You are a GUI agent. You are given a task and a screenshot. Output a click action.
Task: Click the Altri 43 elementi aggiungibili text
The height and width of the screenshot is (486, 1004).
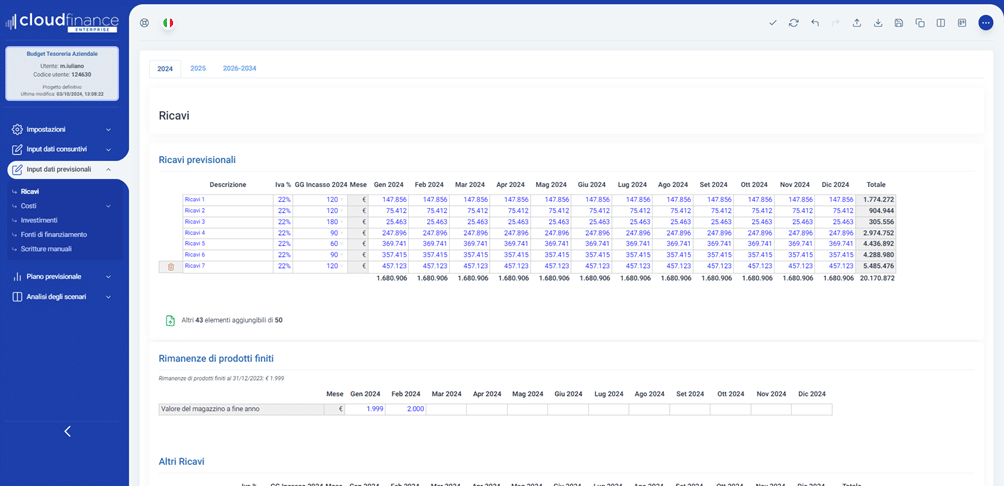click(x=232, y=320)
